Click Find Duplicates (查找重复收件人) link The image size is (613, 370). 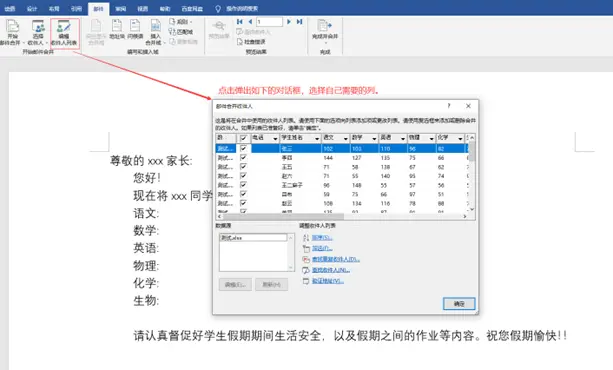(x=335, y=259)
